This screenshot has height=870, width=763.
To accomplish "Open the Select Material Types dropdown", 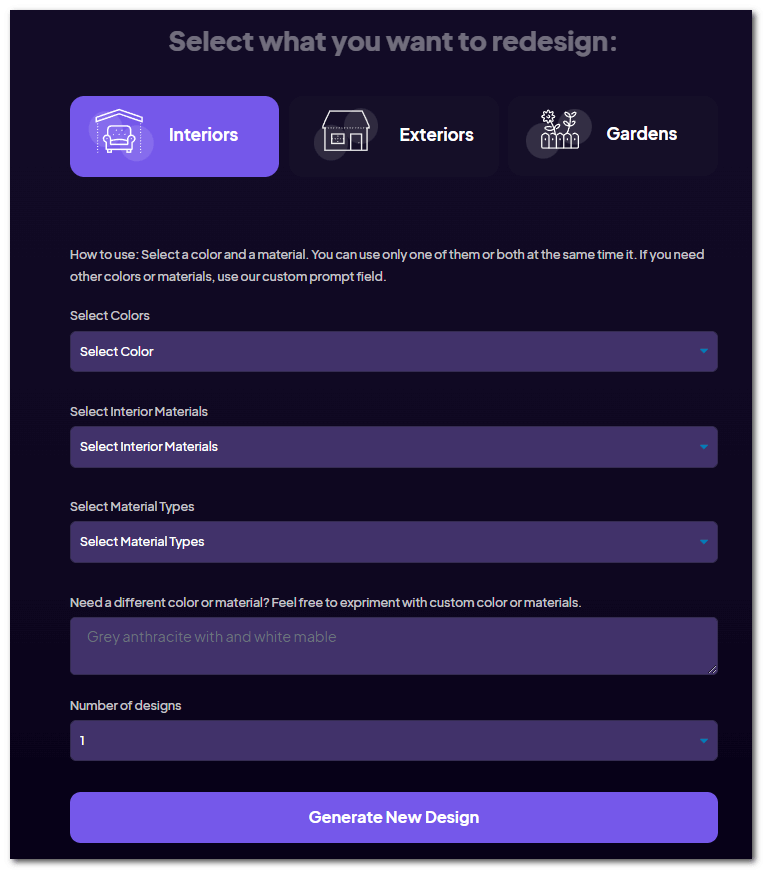I will tap(393, 541).
